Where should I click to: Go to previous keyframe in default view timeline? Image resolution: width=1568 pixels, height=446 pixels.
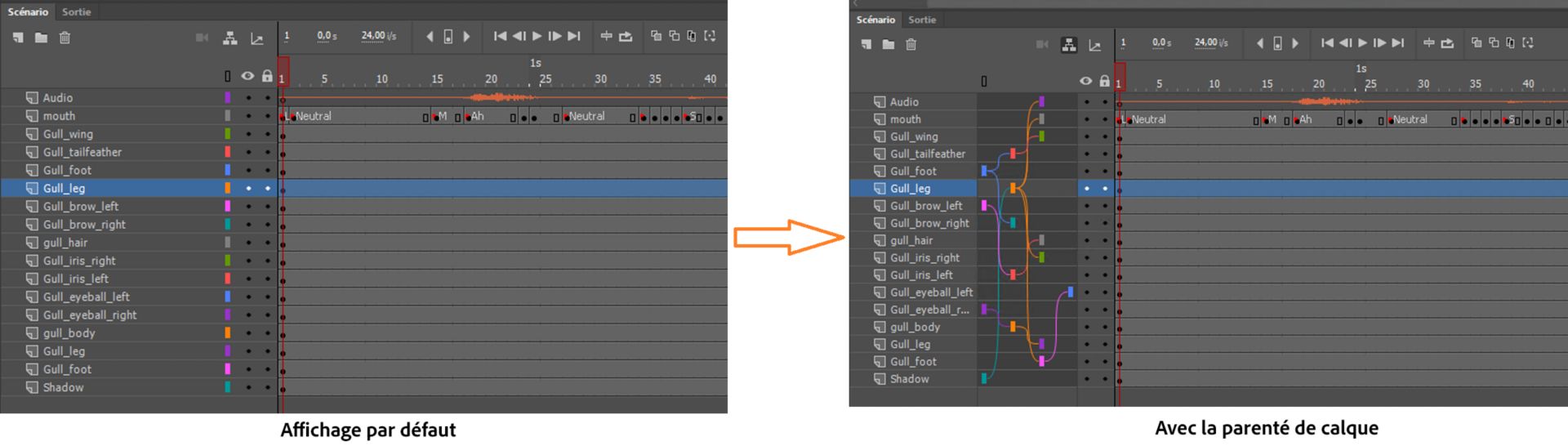tap(430, 37)
